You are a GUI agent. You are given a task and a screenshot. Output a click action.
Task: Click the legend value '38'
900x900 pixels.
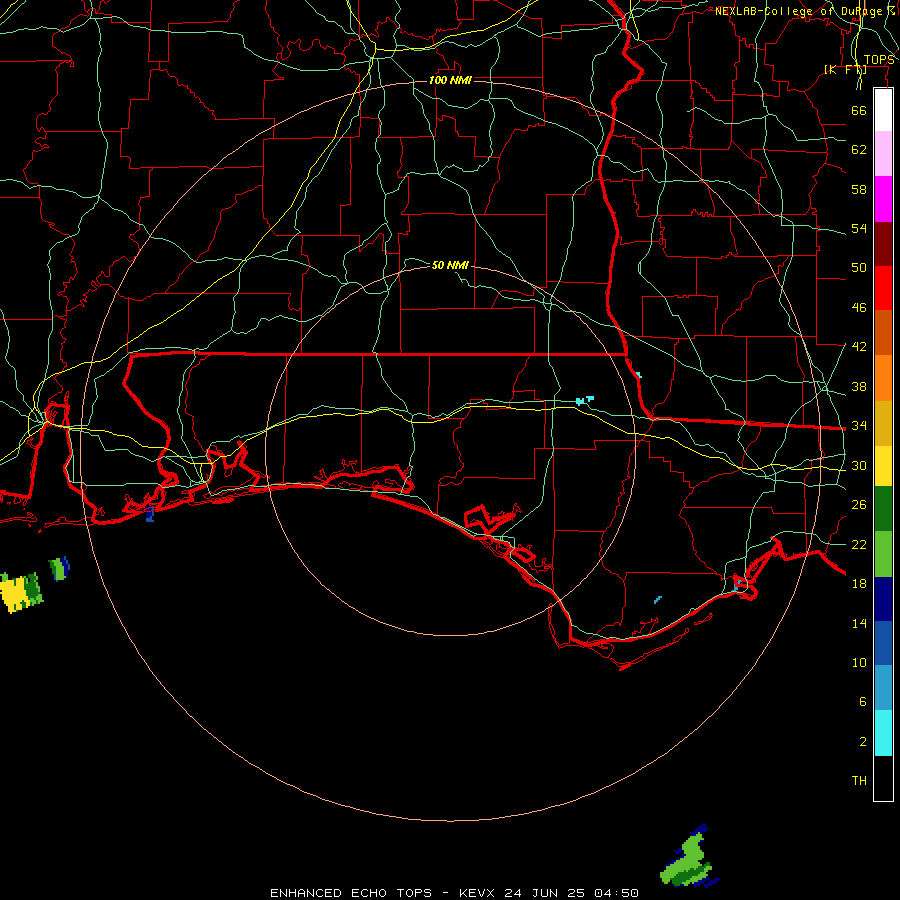859,386
